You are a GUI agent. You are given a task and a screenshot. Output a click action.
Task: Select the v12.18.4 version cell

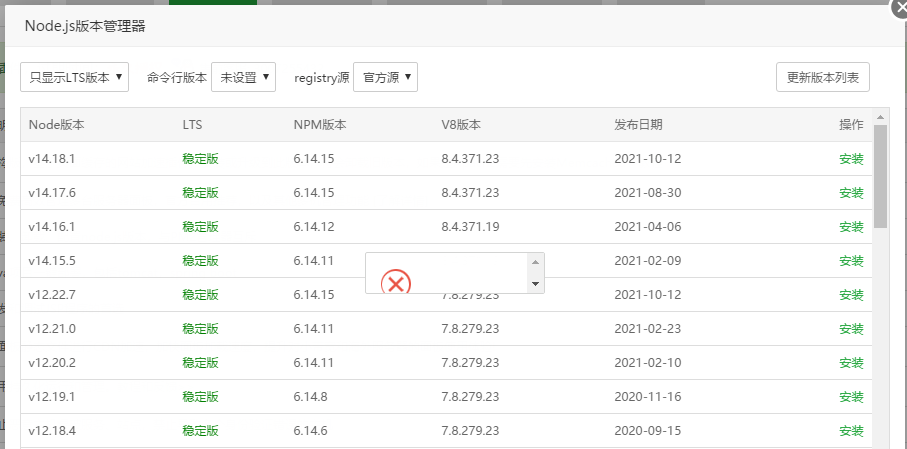coord(51,431)
